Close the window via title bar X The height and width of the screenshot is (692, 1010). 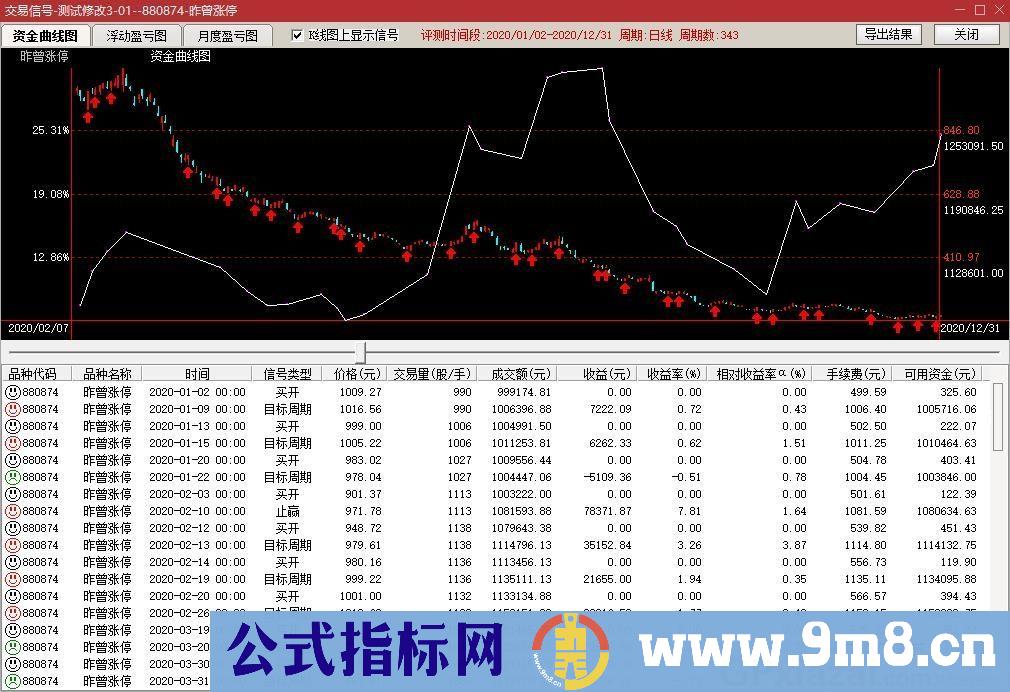pos(999,10)
